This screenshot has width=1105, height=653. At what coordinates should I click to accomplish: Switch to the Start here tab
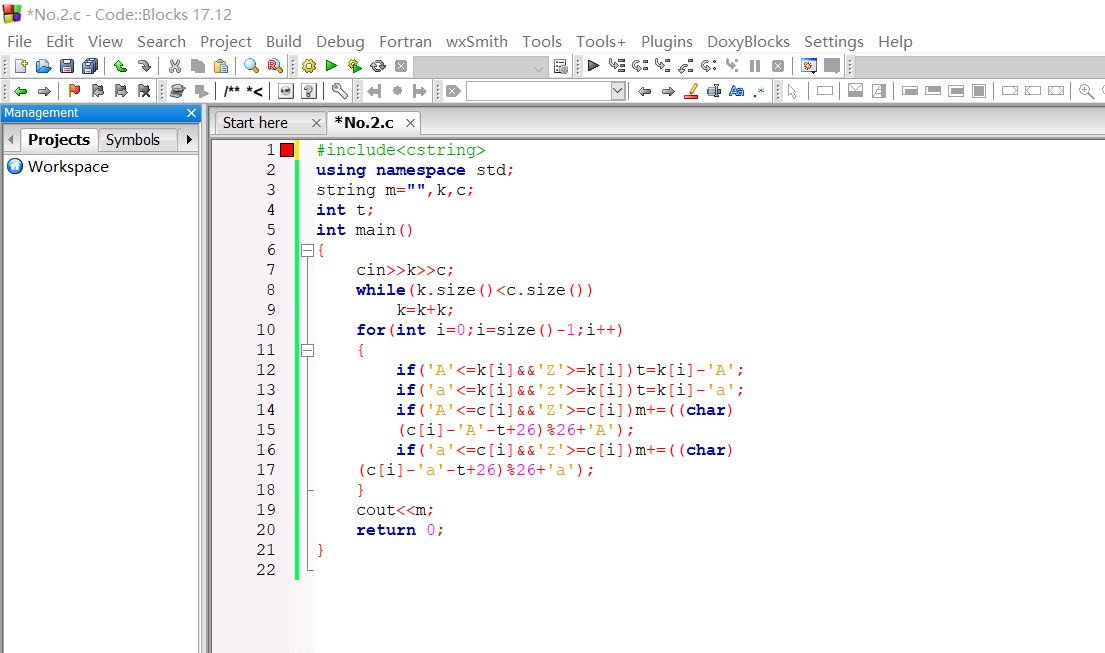(x=256, y=123)
